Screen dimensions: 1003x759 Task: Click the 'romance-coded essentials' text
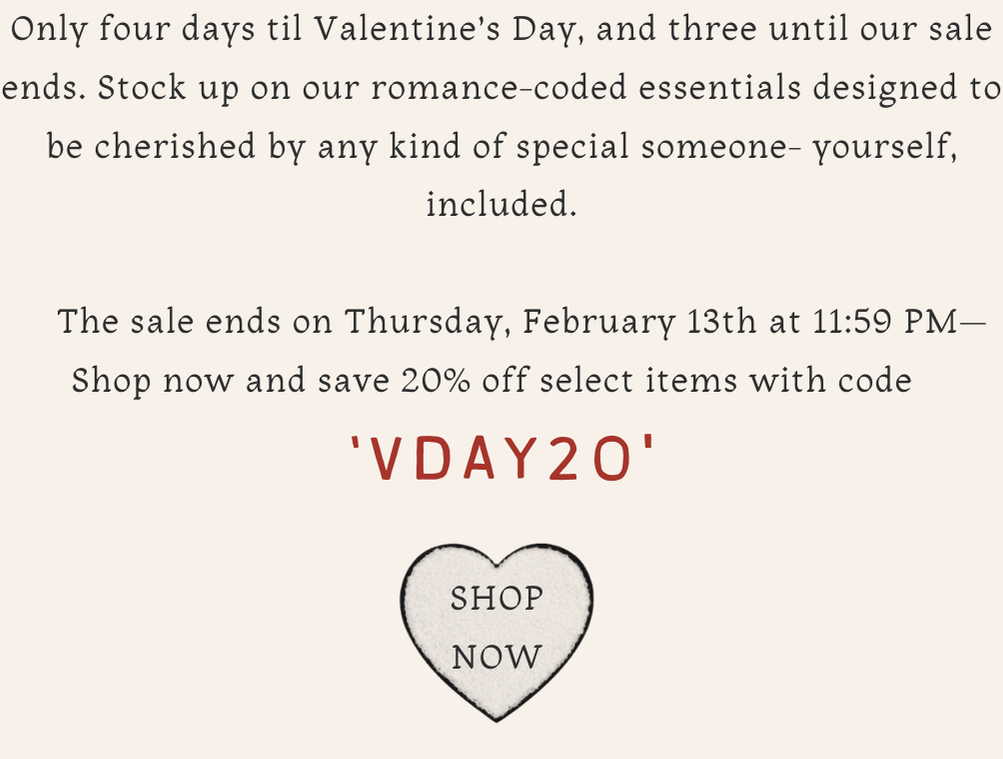[586, 87]
